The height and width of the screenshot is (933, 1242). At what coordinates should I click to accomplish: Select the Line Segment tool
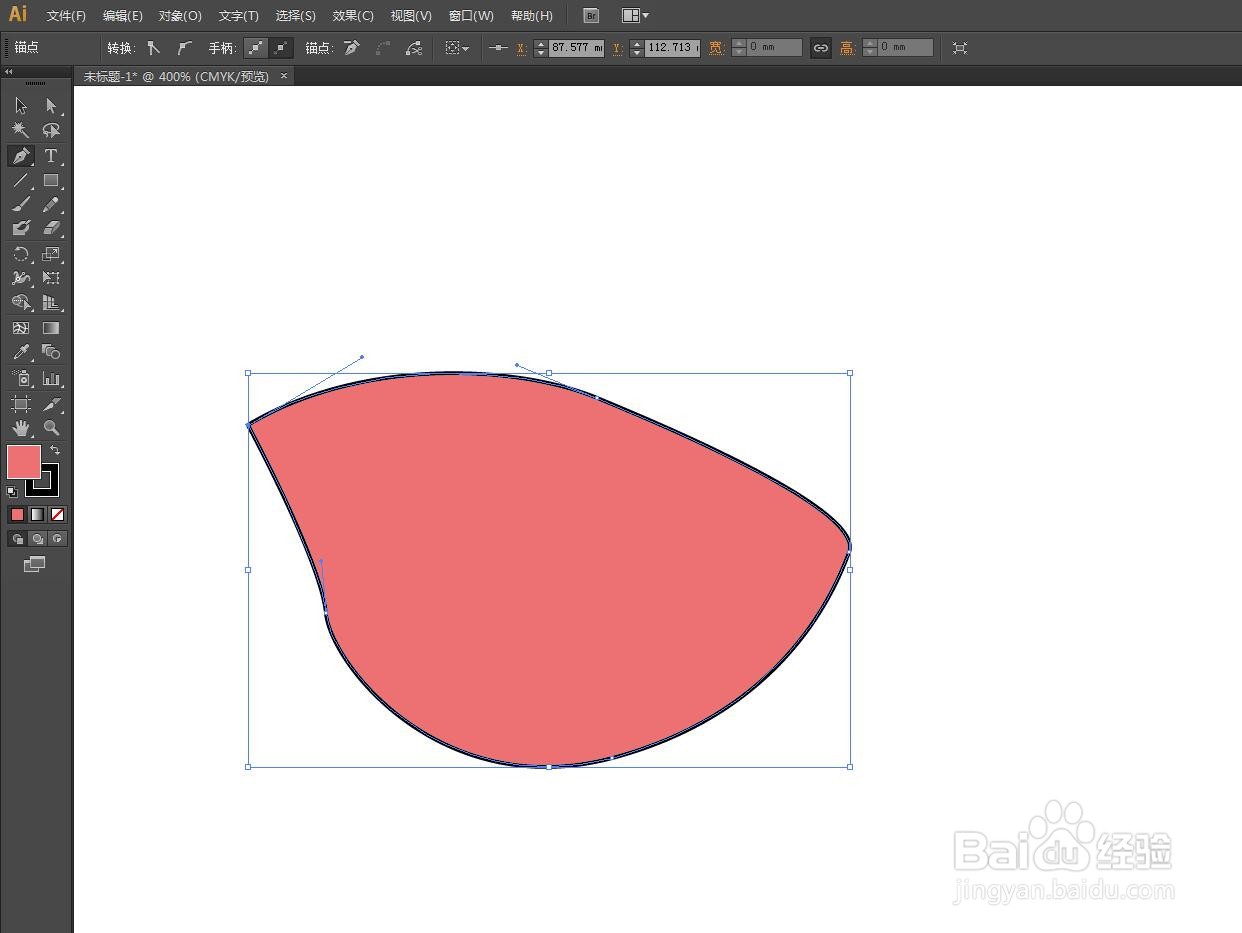21,181
